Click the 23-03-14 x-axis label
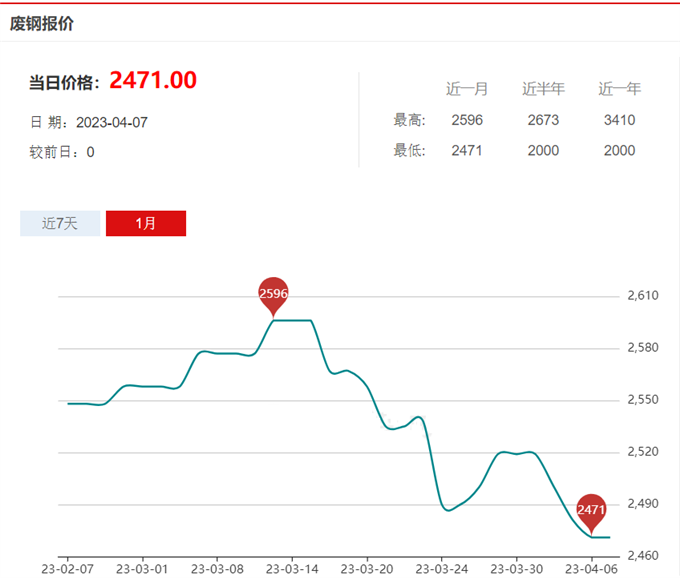680x578 pixels. pyautogui.click(x=292, y=569)
